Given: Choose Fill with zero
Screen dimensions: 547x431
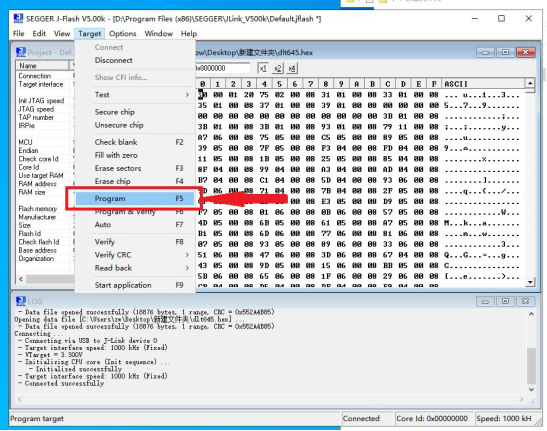Looking at the screenshot, I should [x=135, y=155].
